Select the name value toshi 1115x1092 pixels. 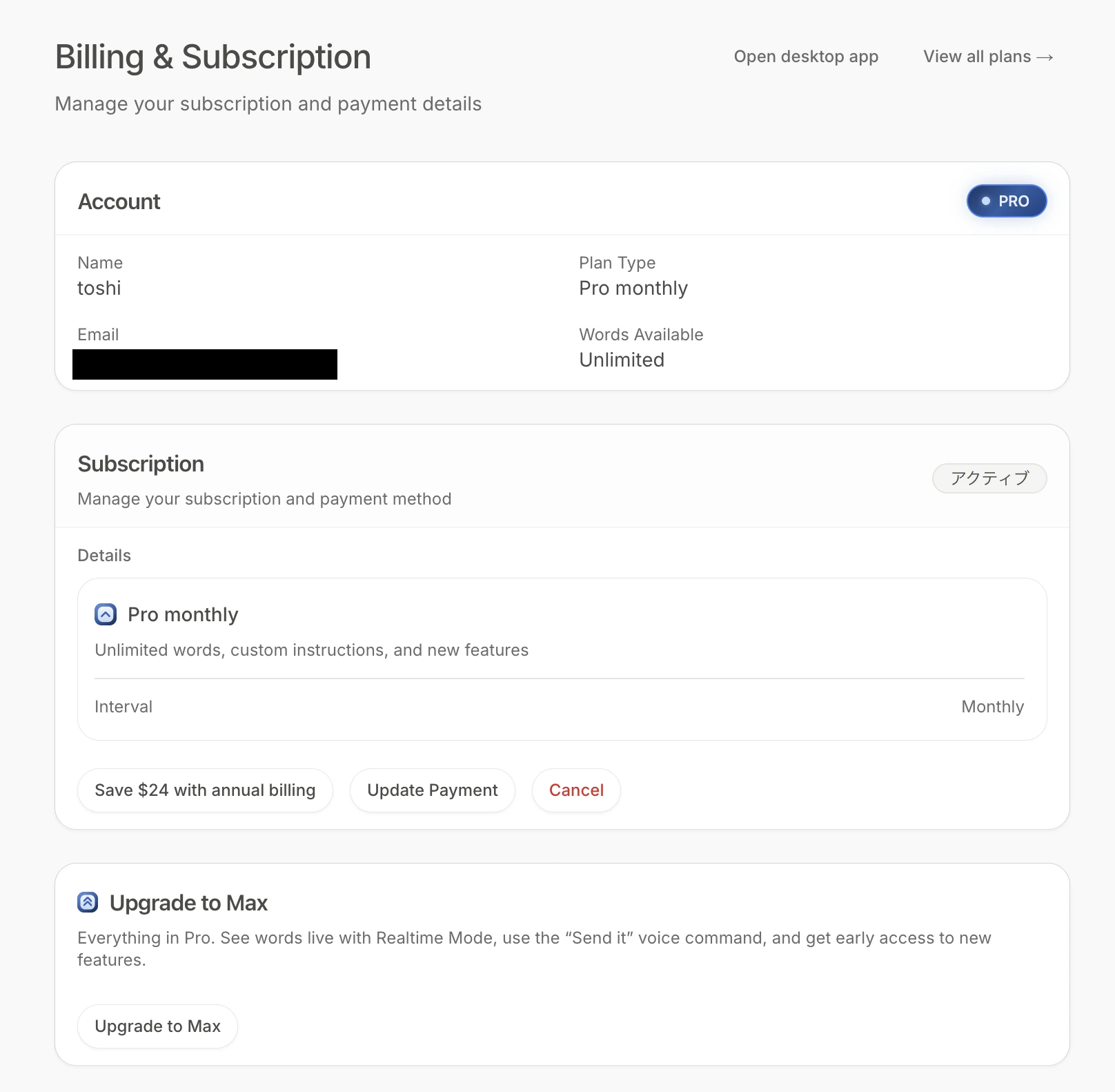(99, 288)
